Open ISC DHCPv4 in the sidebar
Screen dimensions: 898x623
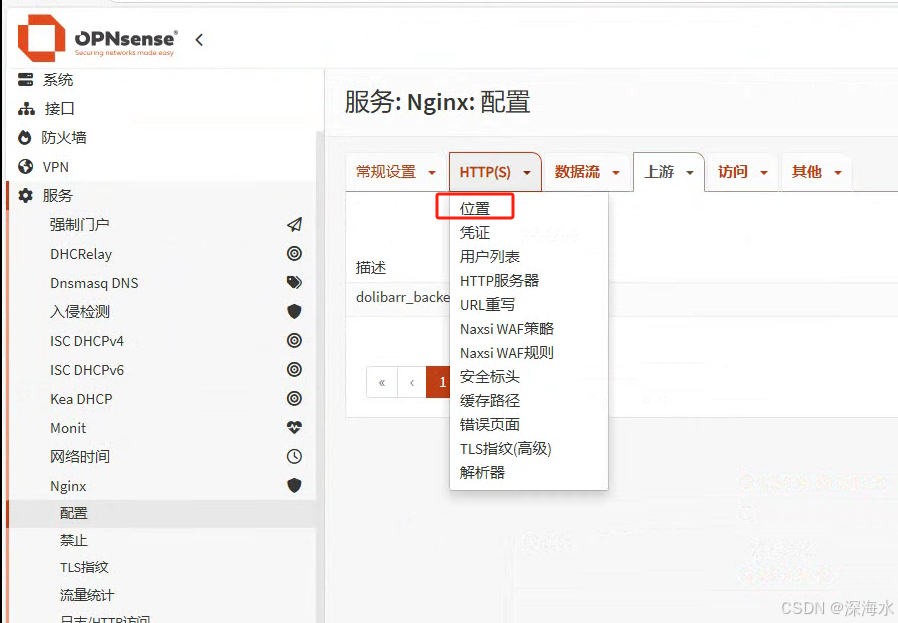(x=86, y=341)
